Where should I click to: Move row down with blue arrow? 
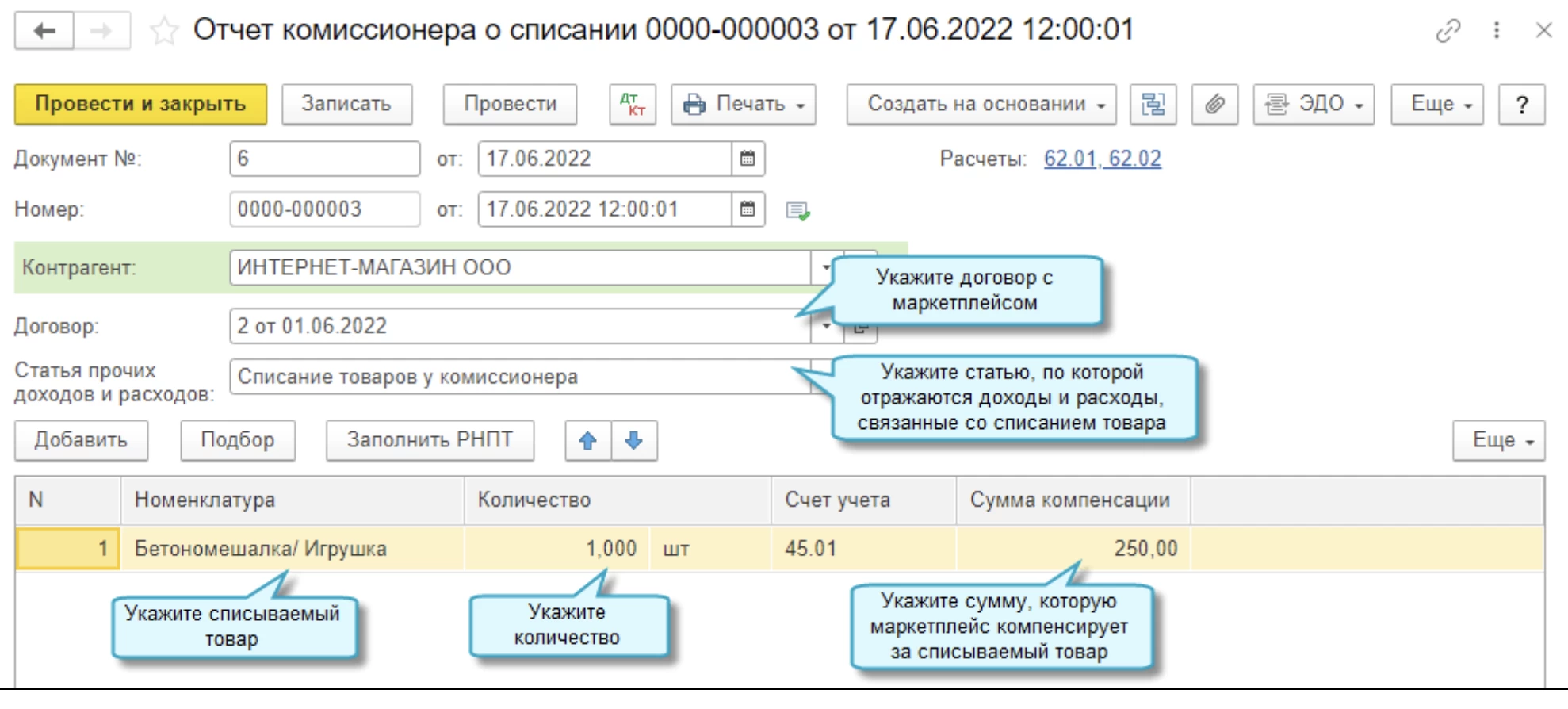(x=633, y=440)
